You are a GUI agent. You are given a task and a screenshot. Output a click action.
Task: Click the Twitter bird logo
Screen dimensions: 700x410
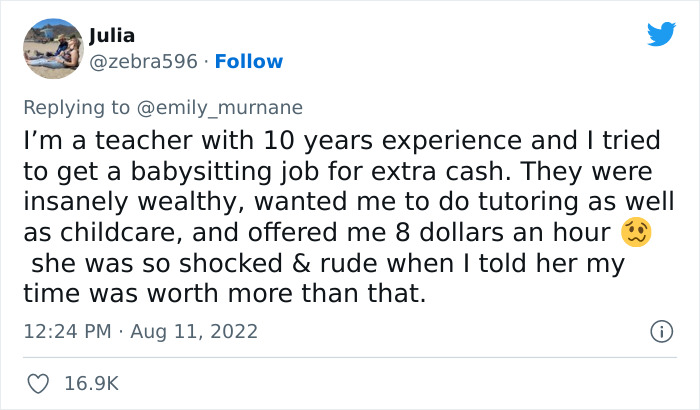(x=661, y=34)
